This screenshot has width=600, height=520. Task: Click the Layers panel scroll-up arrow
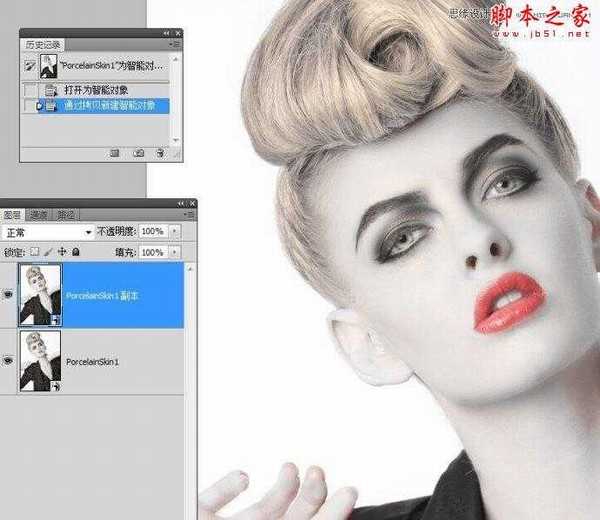[x=190, y=269]
